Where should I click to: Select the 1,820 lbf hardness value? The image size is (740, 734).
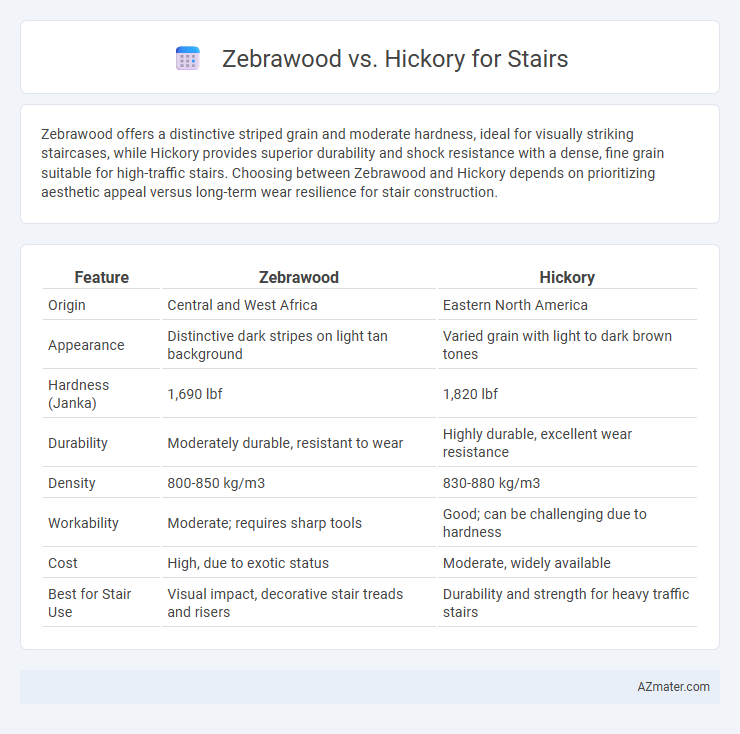click(x=470, y=394)
